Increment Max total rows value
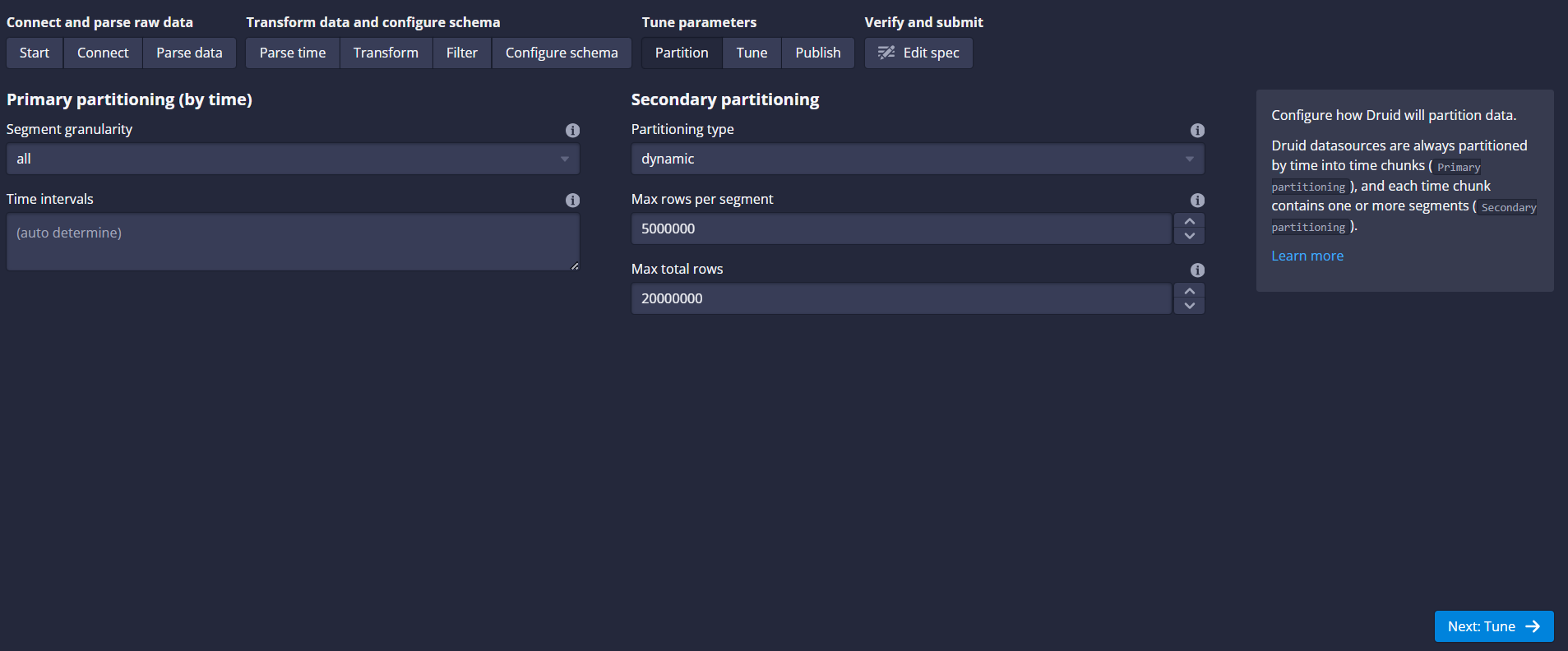The image size is (1568, 651). pos(1189,292)
